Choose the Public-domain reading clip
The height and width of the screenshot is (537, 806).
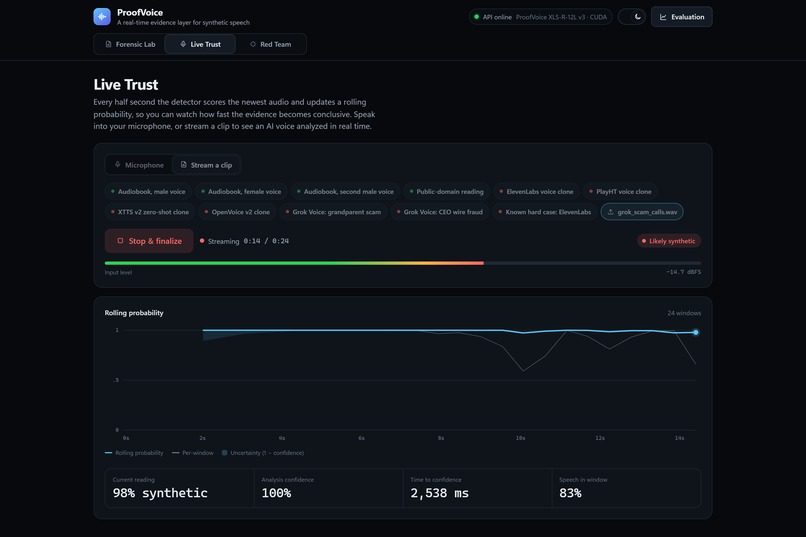(447, 192)
